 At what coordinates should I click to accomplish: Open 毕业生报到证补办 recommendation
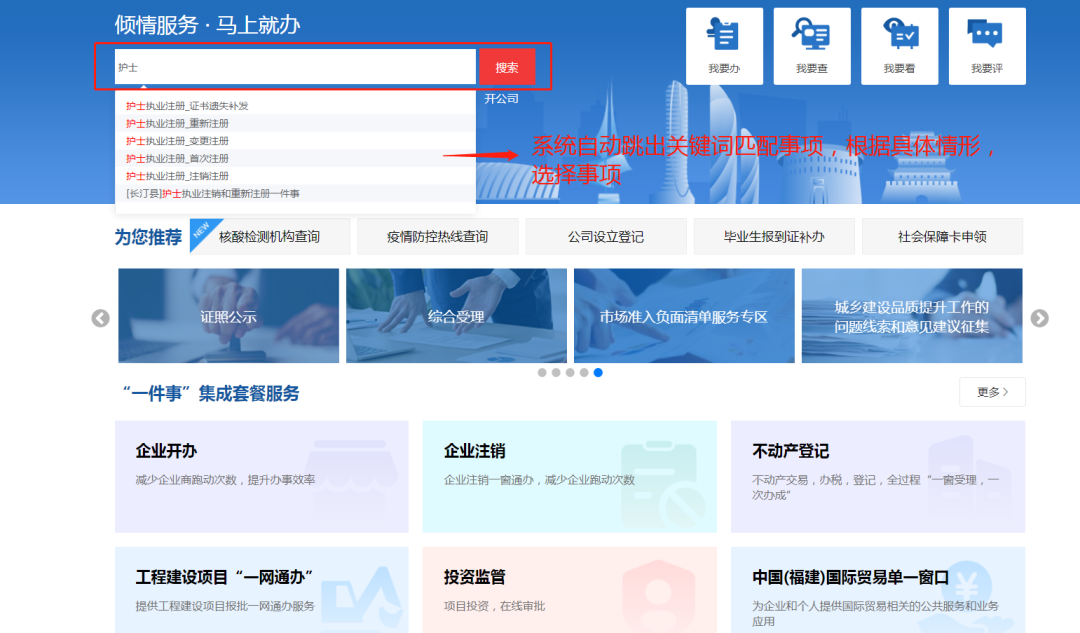coord(774,236)
